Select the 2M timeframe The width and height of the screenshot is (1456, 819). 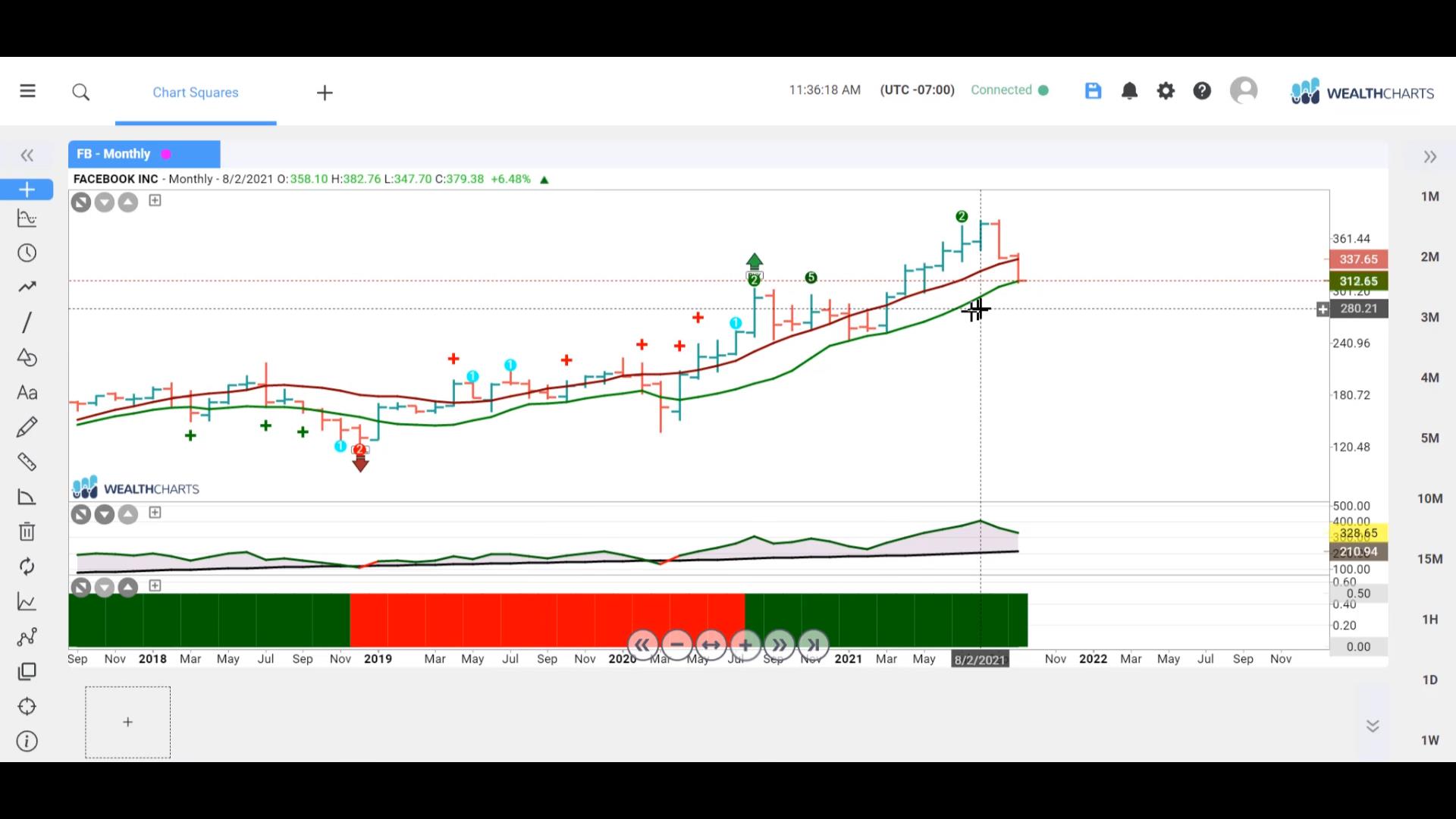pyautogui.click(x=1429, y=257)
